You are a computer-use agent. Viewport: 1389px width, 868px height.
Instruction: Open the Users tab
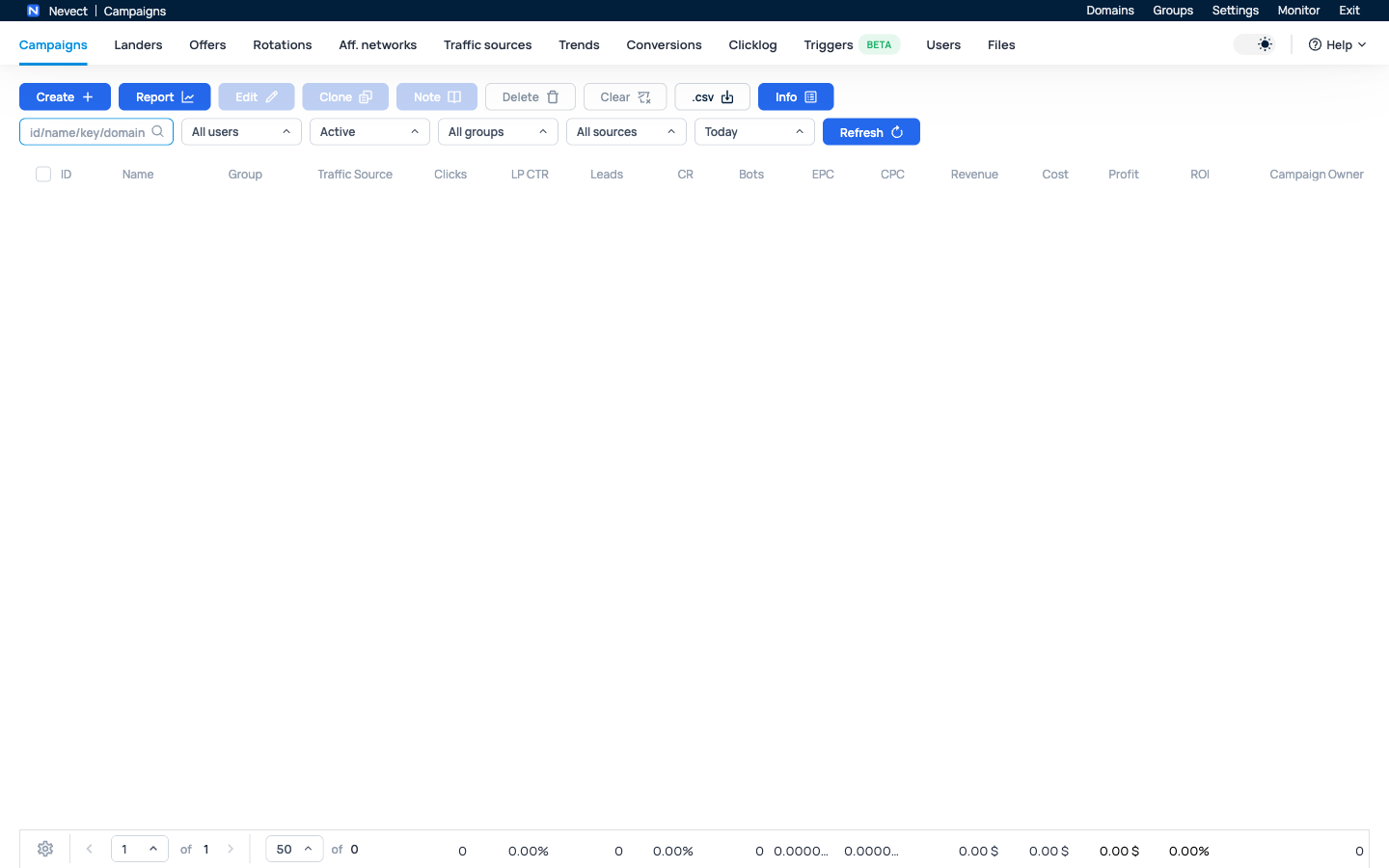(x=943, y=44)
